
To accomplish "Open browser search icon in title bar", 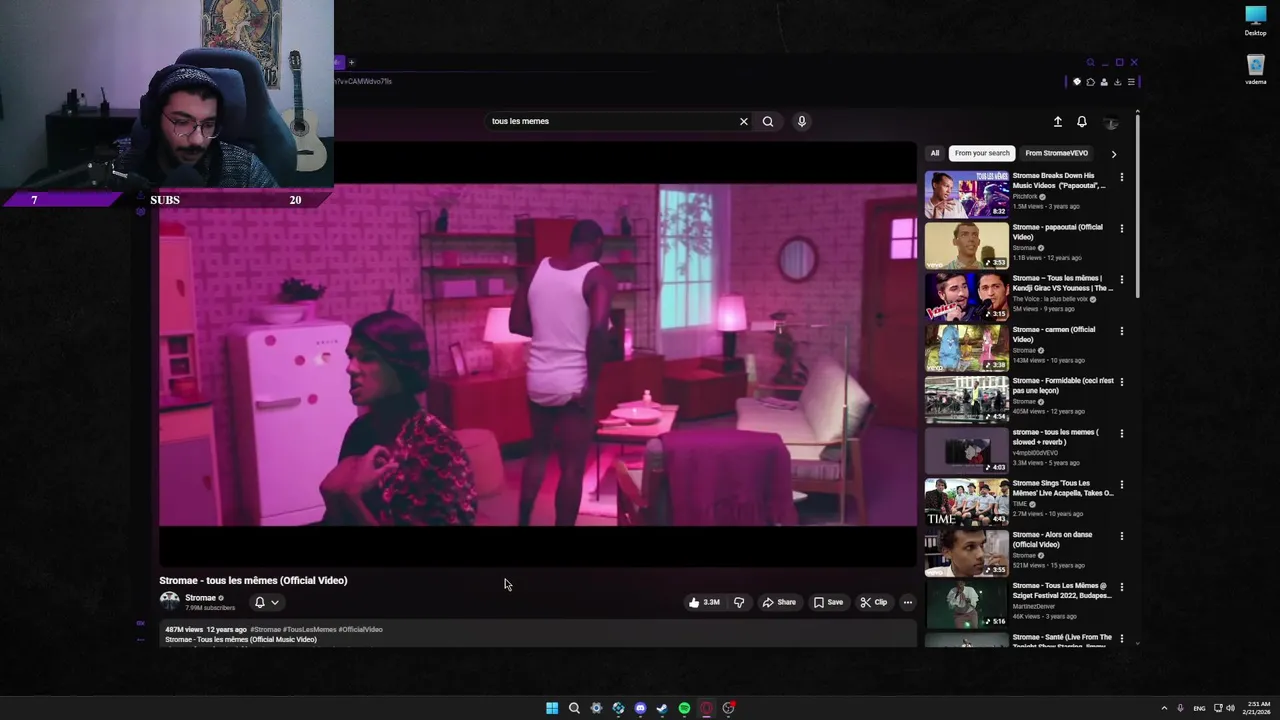I will click(x=1090, y=62).
